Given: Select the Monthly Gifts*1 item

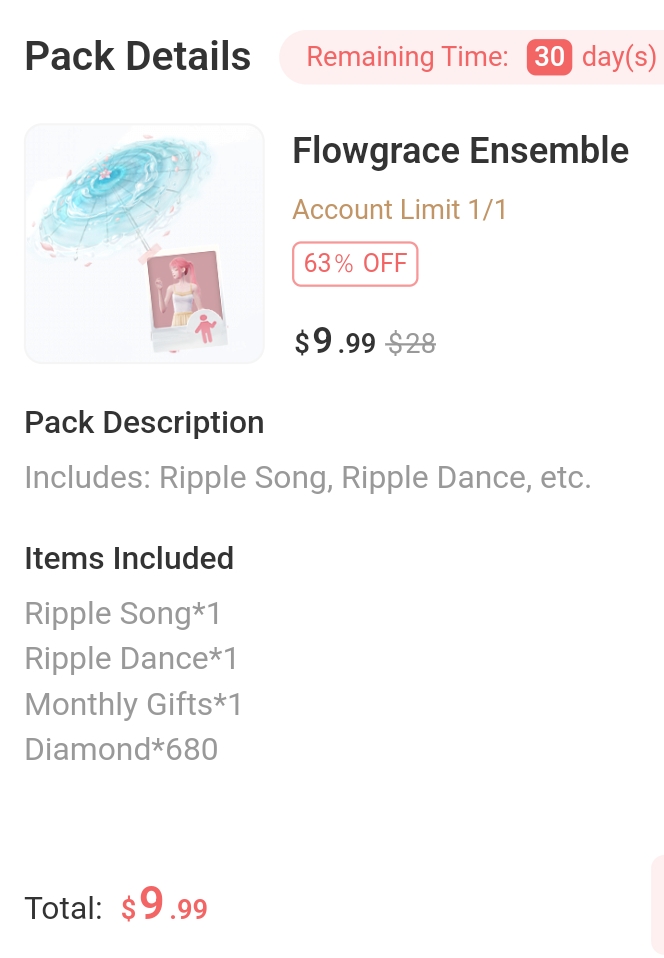Looking at the screenshot, I should click(133, 705).
